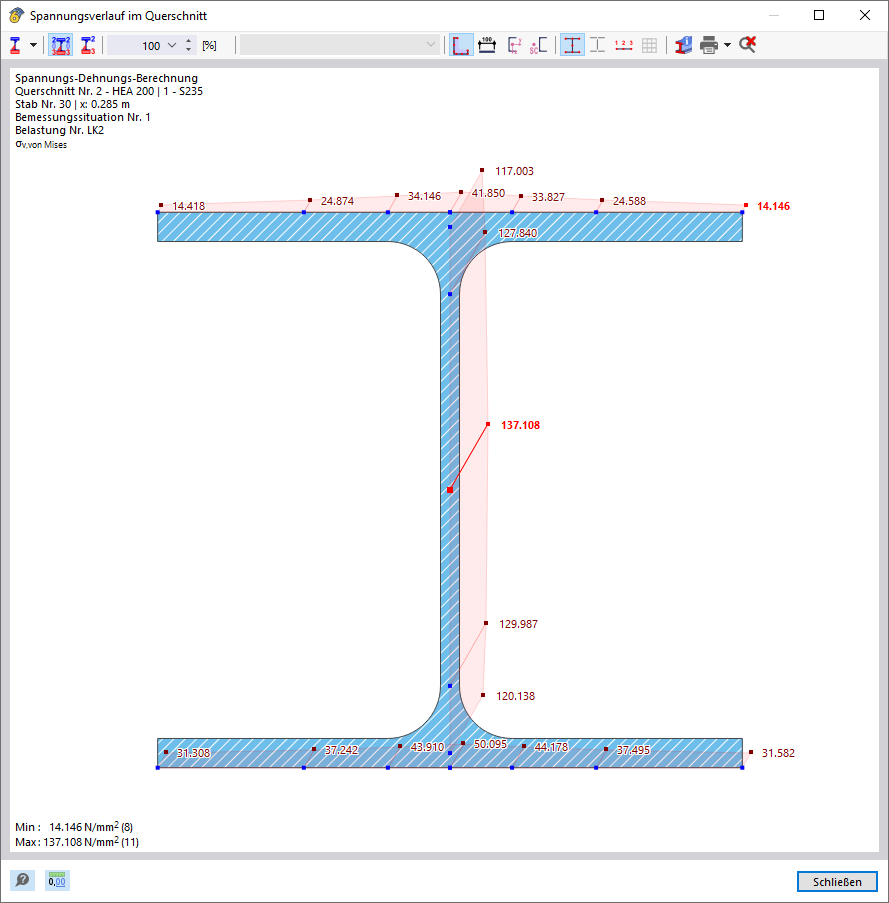Click the printer icon
The image size is (889, 903).
click(x=709, y=45)
